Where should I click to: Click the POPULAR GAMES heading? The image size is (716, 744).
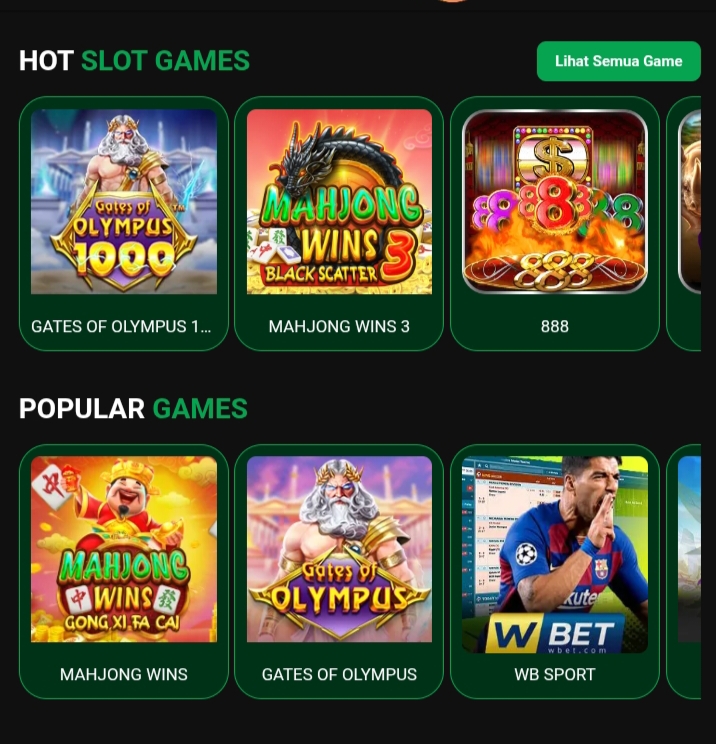133,409
